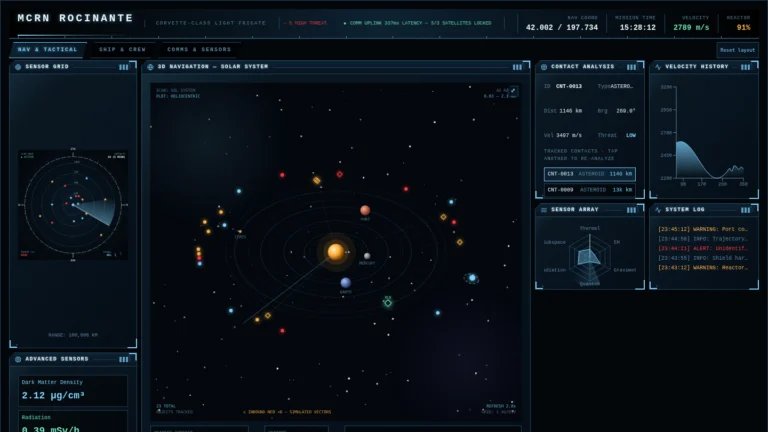Click the Velocity History panel grip handle
768x432 pixels.
[745, 67]
